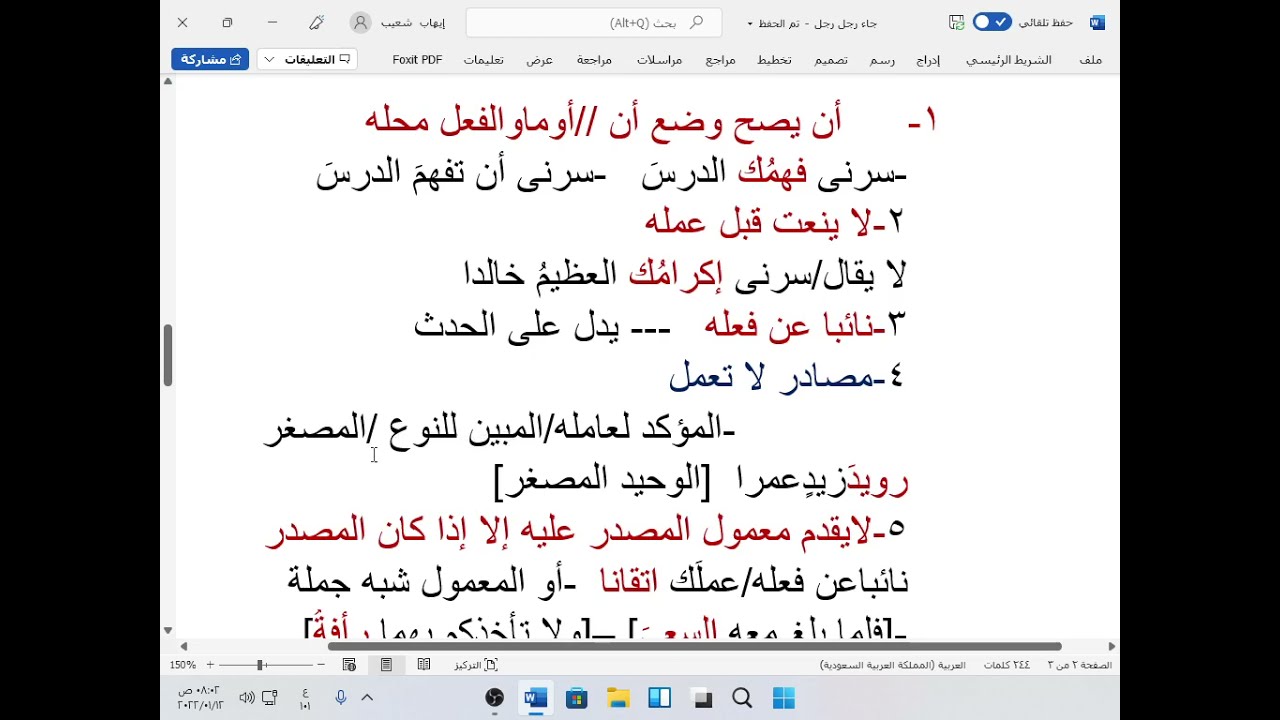Click the horizontal scrollbar thumb
Screen dimensions: 1280x720
coord(695,646)
